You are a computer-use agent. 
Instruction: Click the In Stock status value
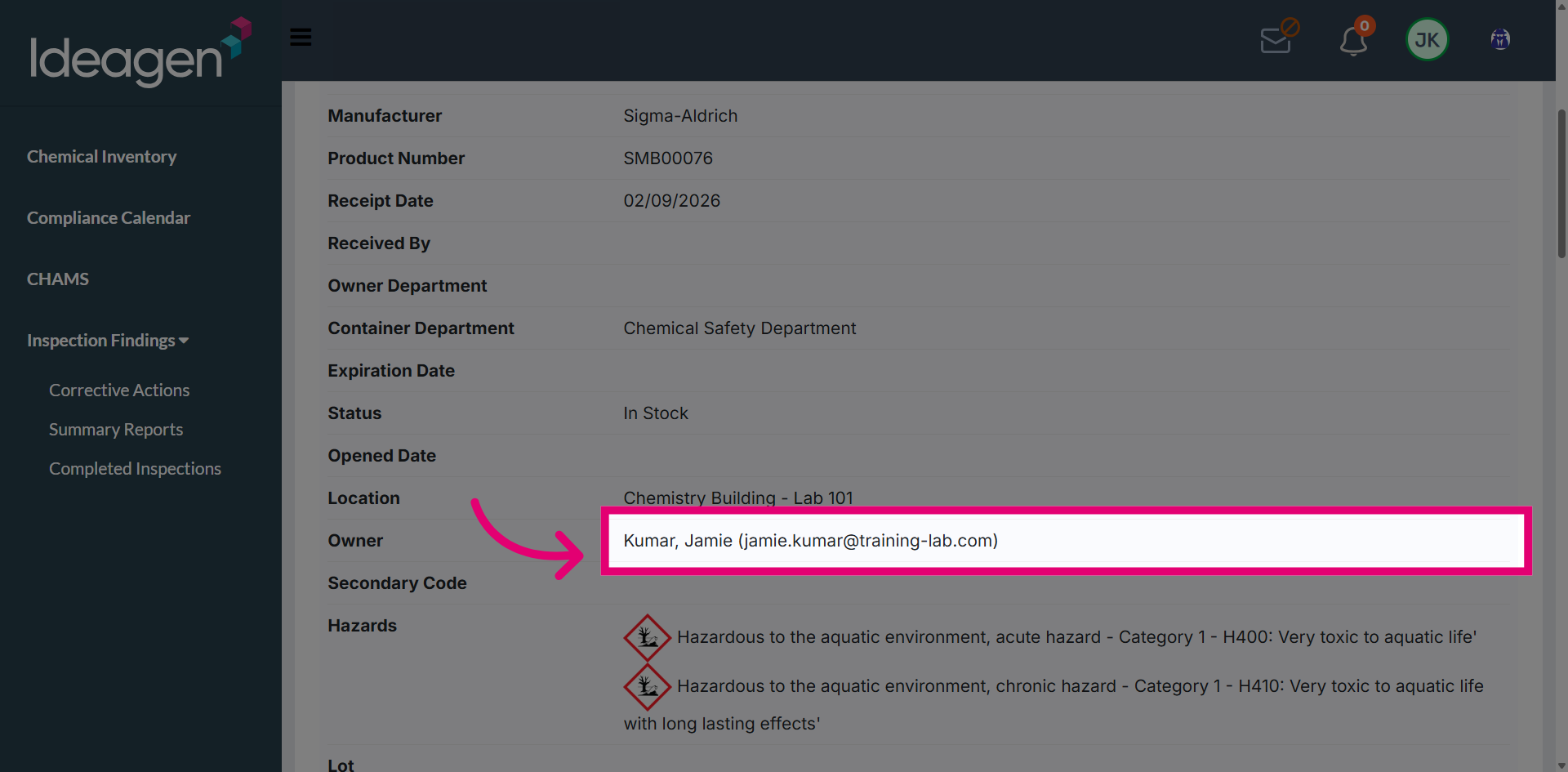click(656, 413)
